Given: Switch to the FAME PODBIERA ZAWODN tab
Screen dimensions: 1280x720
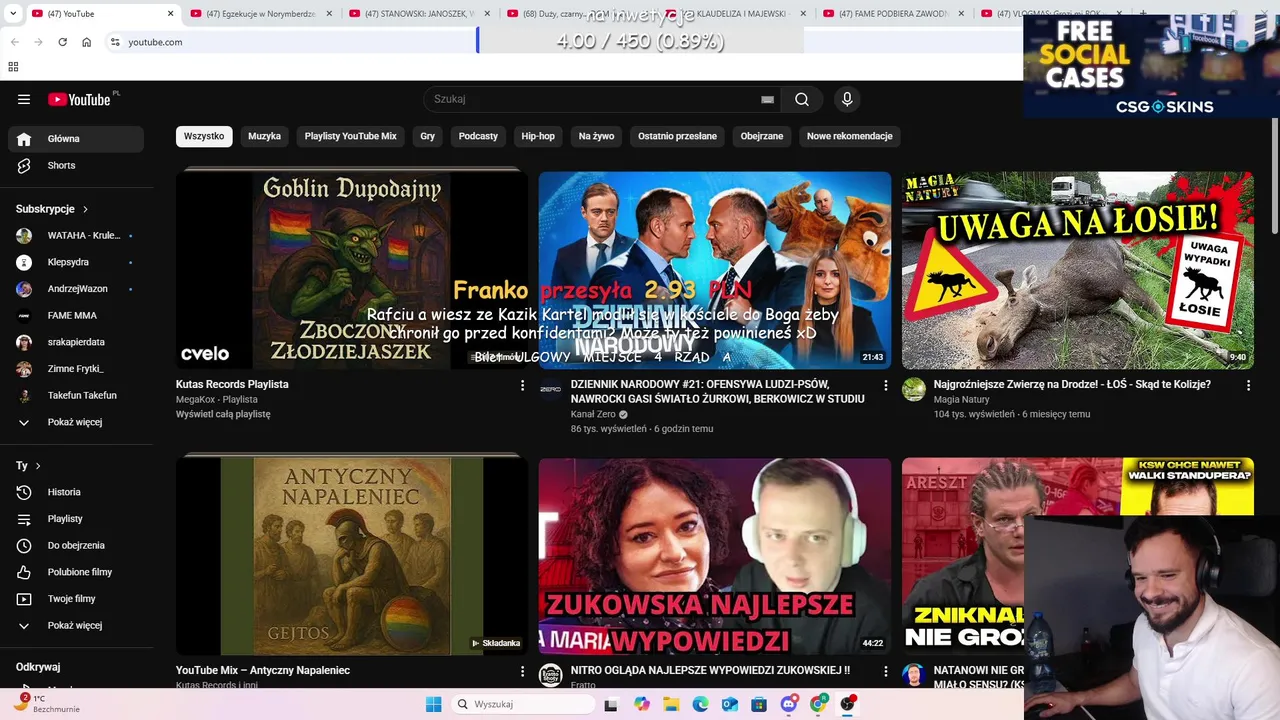Looking at the screenshot, I should pyautogui.click(x=894, y=14).
